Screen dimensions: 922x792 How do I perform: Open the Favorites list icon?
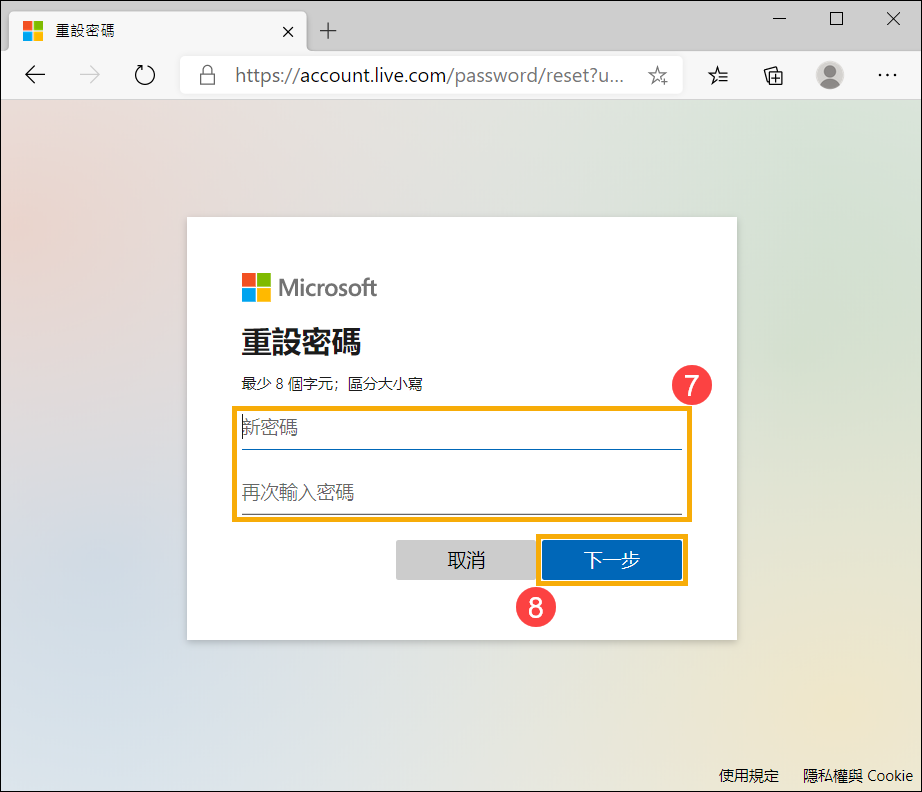[718, 75]
